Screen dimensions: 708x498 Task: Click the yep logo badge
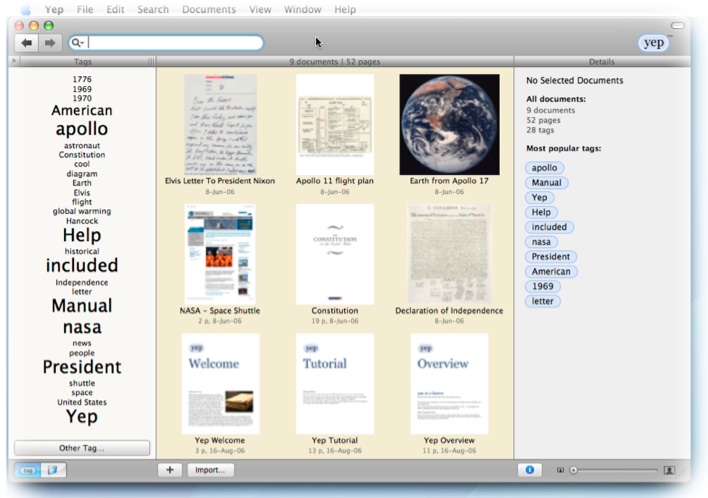click(653, 43)
